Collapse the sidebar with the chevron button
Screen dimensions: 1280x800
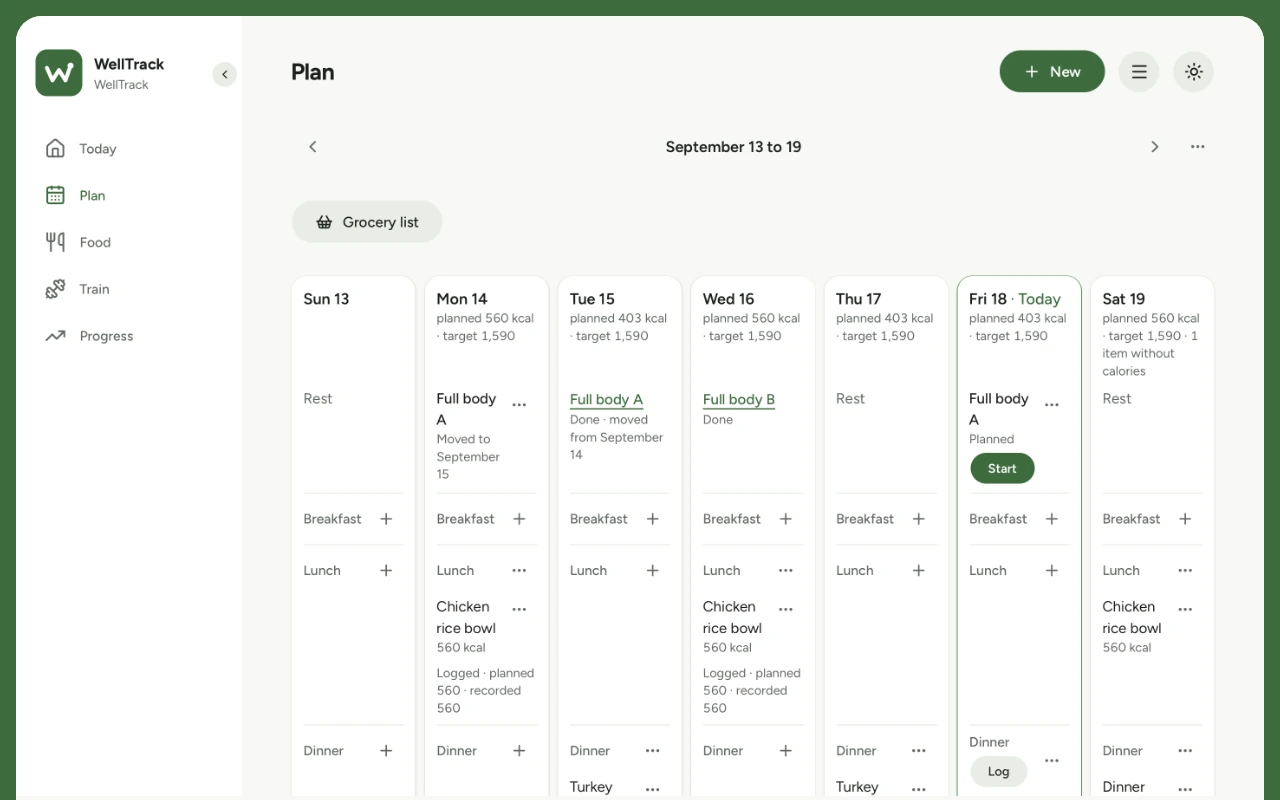point(225,74)
